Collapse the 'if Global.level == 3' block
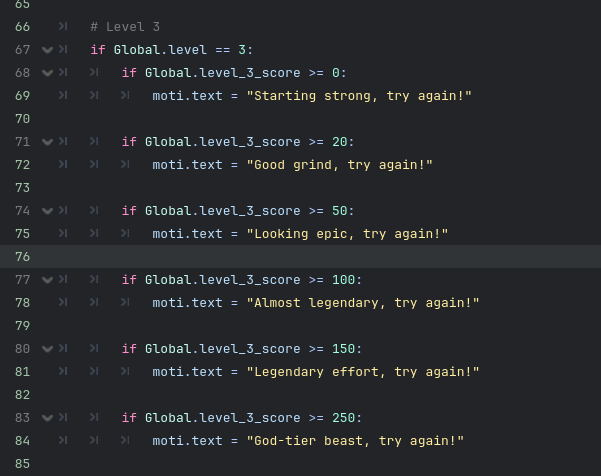 [x=47, y=50]
